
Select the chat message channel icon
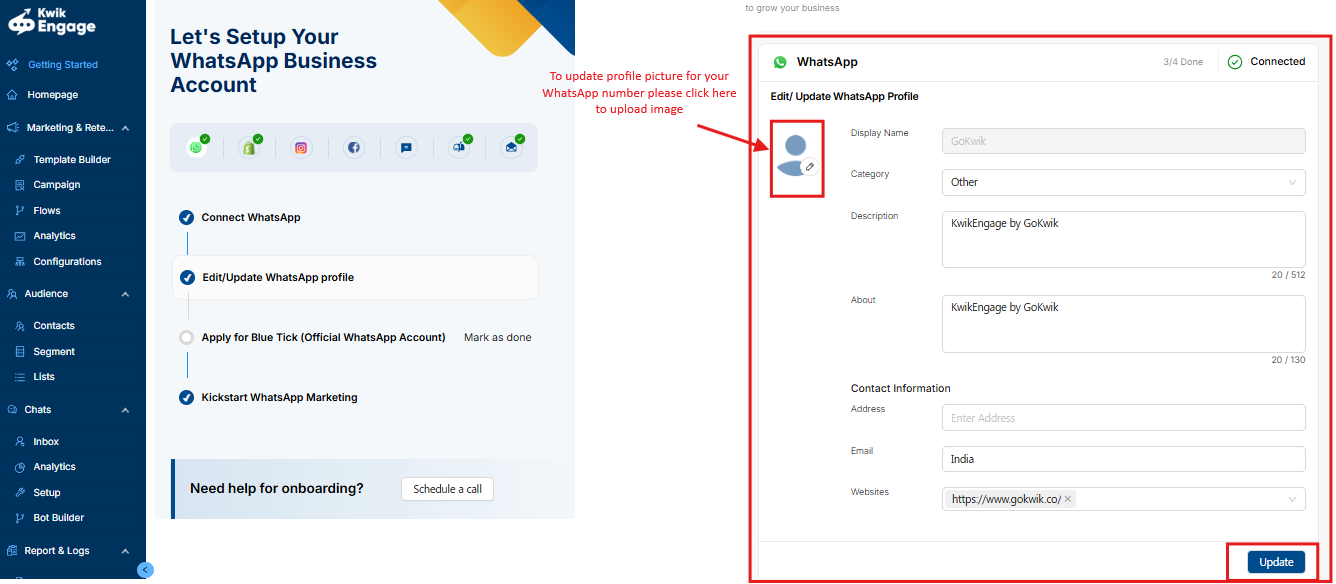click(406, 148)
